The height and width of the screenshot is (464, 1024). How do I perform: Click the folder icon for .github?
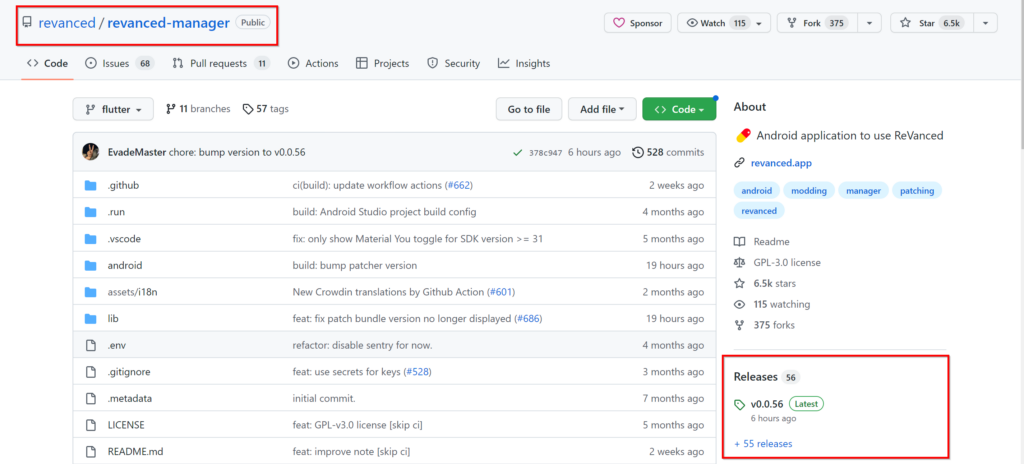91,186
